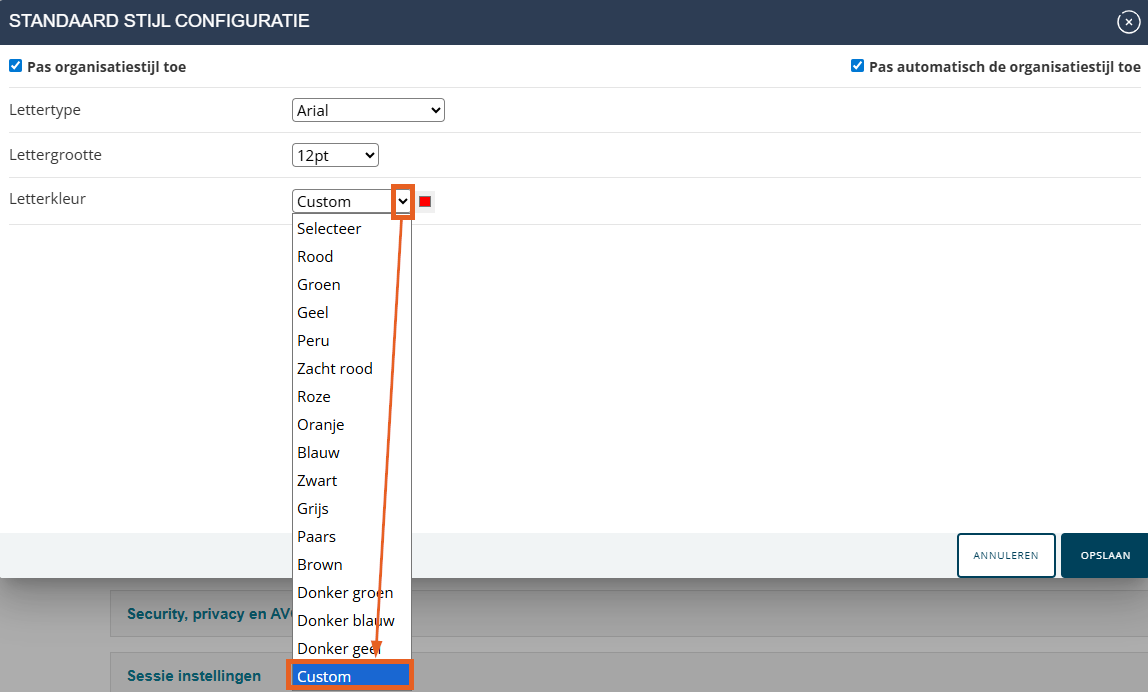Click the red custom color swatch
This screenshot has width=1148, height=692.
tap(425, 201)
